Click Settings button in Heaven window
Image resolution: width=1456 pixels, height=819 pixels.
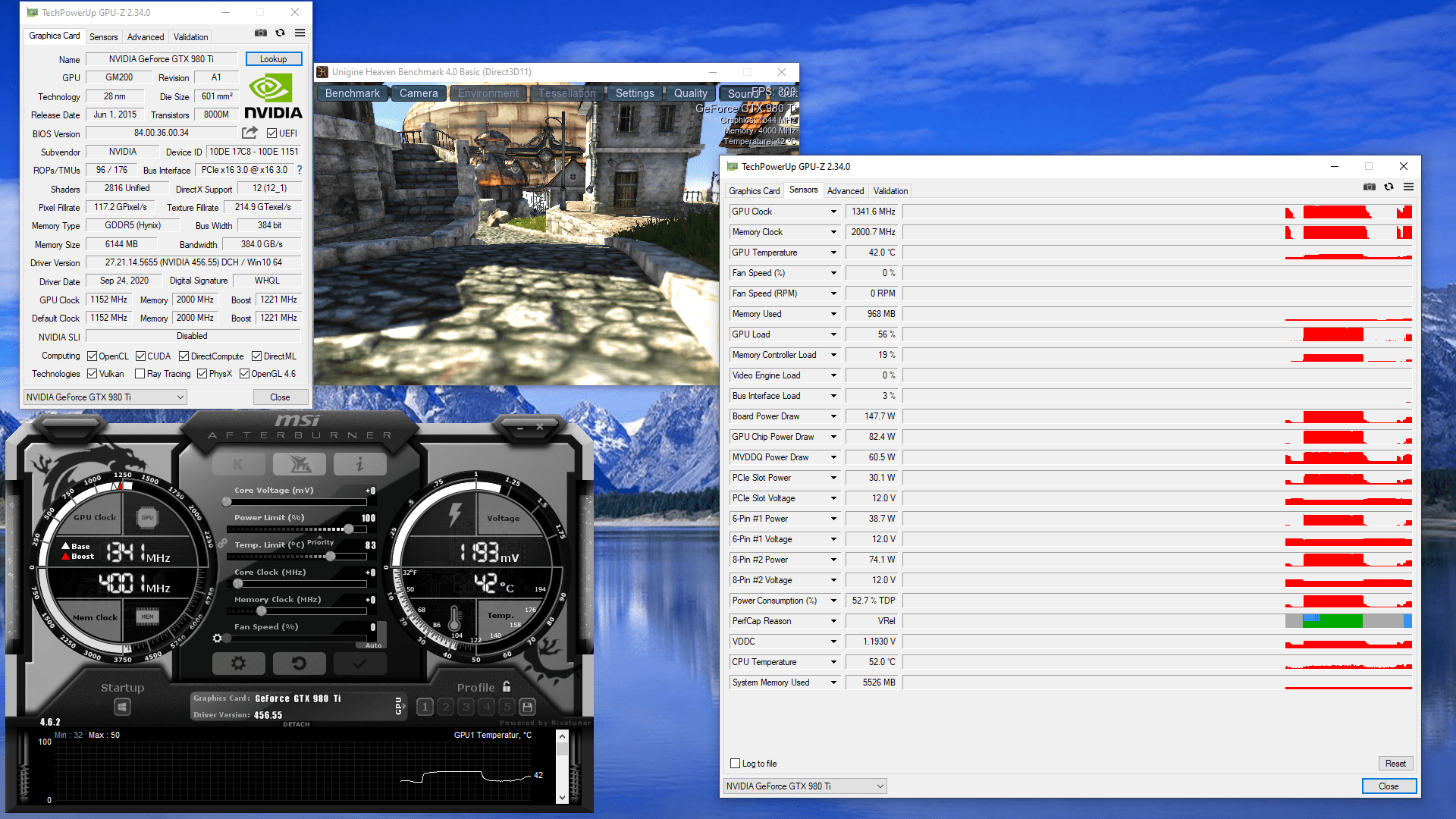click(x=635, y=93)
